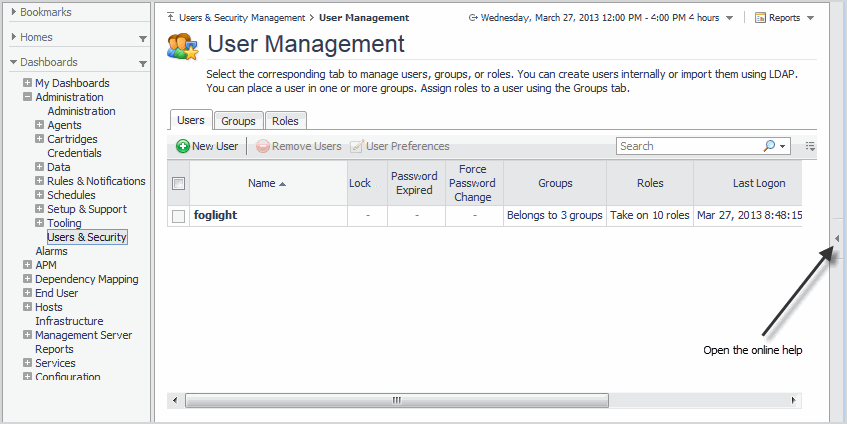Tick the checkbox for foglight user
The height and width of the screenshot is (424, 847).
178,216
